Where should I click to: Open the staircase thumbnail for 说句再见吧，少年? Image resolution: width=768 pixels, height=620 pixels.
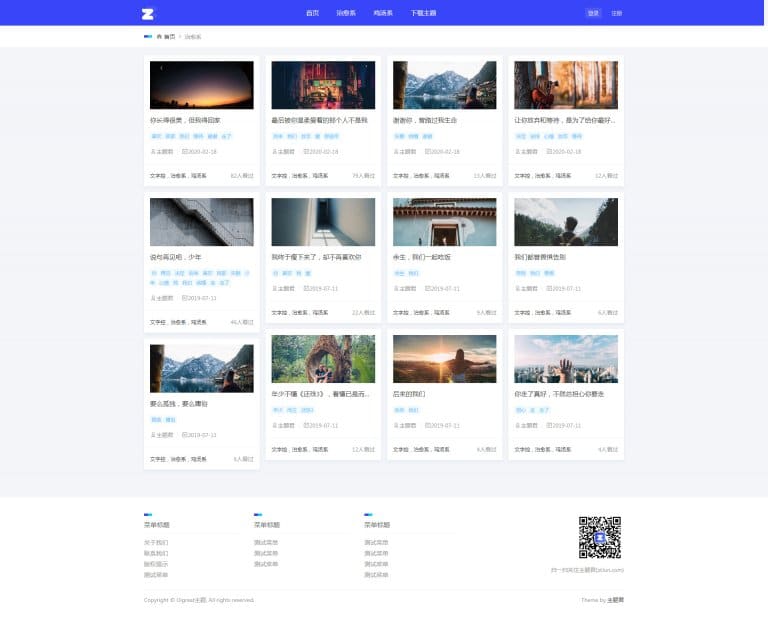[x=201, y=222]
